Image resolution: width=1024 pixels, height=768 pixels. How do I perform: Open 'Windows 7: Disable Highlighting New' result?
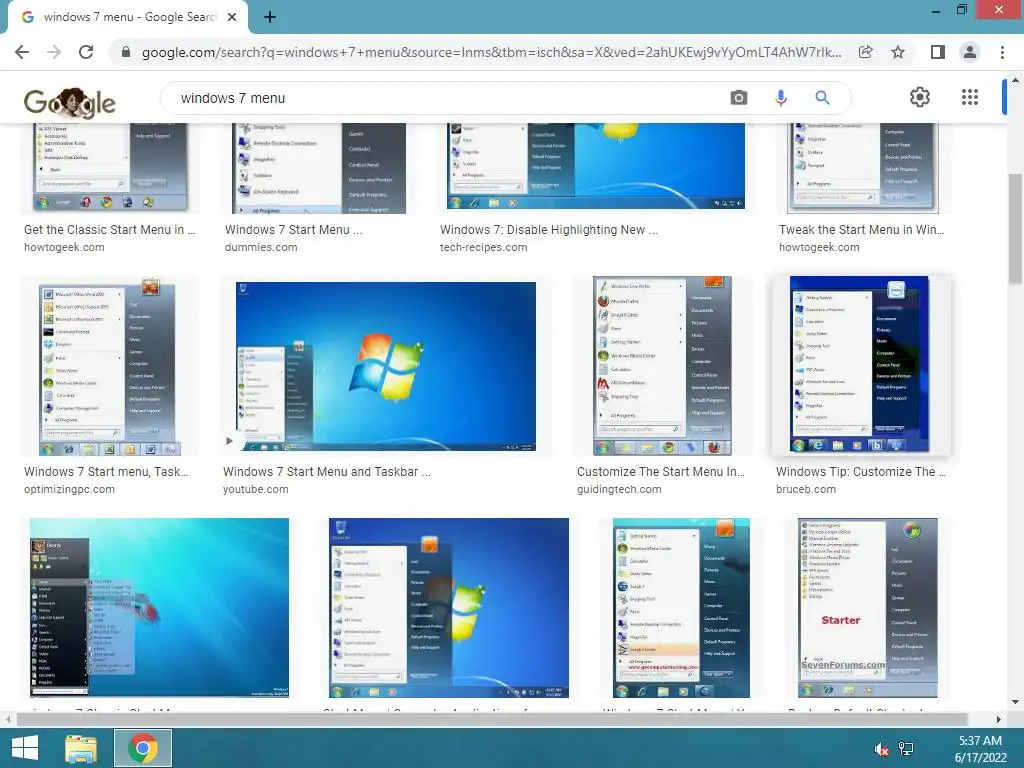[549, 230]
